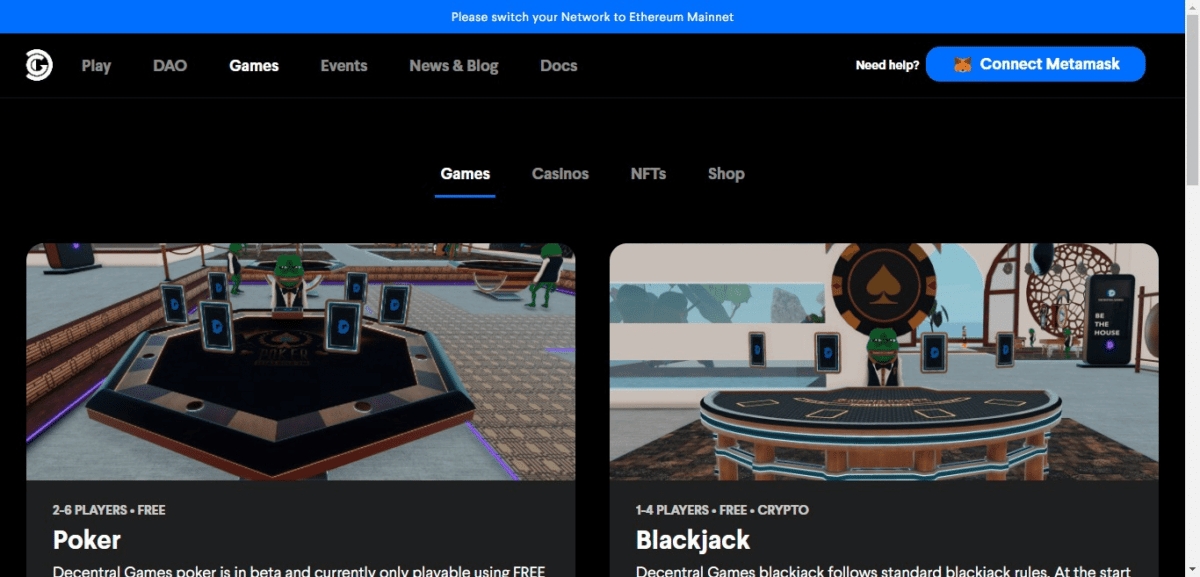Click the Ethereum Mainnet network notice banner
The height and width of the screenshot is (577, 1200).
[x=592, y=17]
